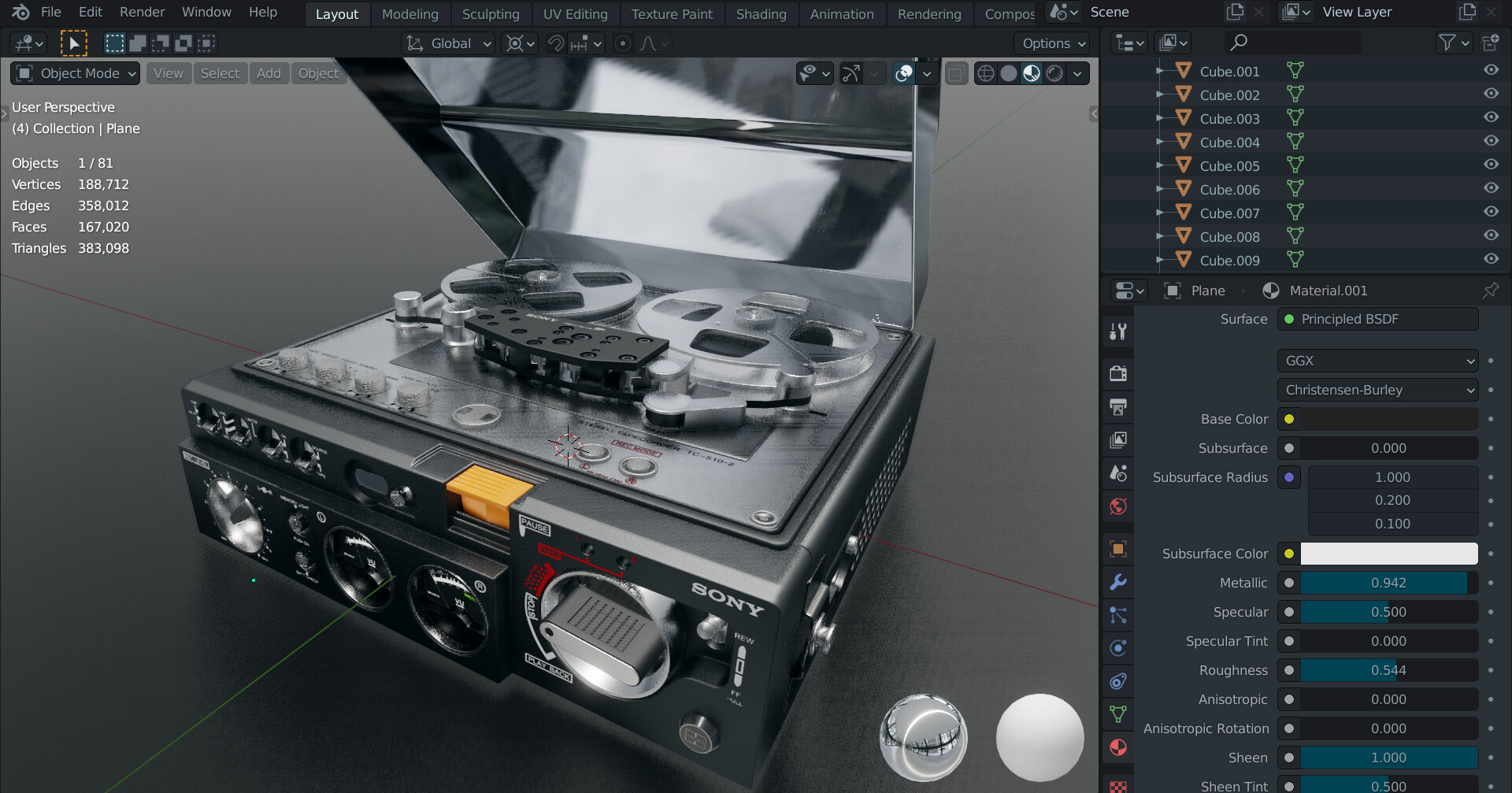
Task: Open the Physics properties tab
Action: tap(1117, 648)
